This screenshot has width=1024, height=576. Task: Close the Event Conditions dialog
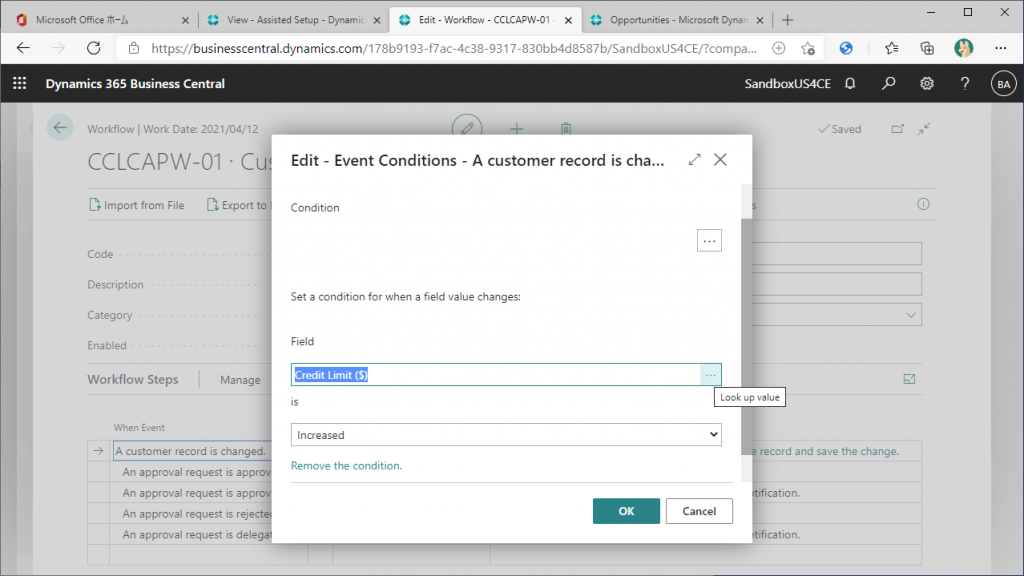pos(720,159)
